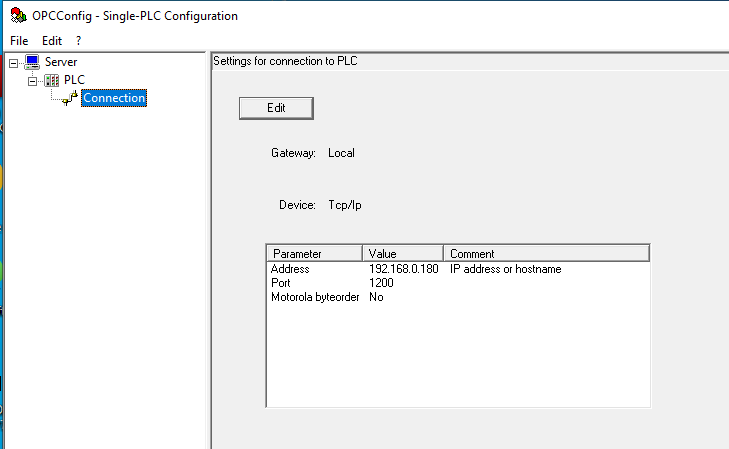
Task: Click the Comment column header
Action: 545,254
